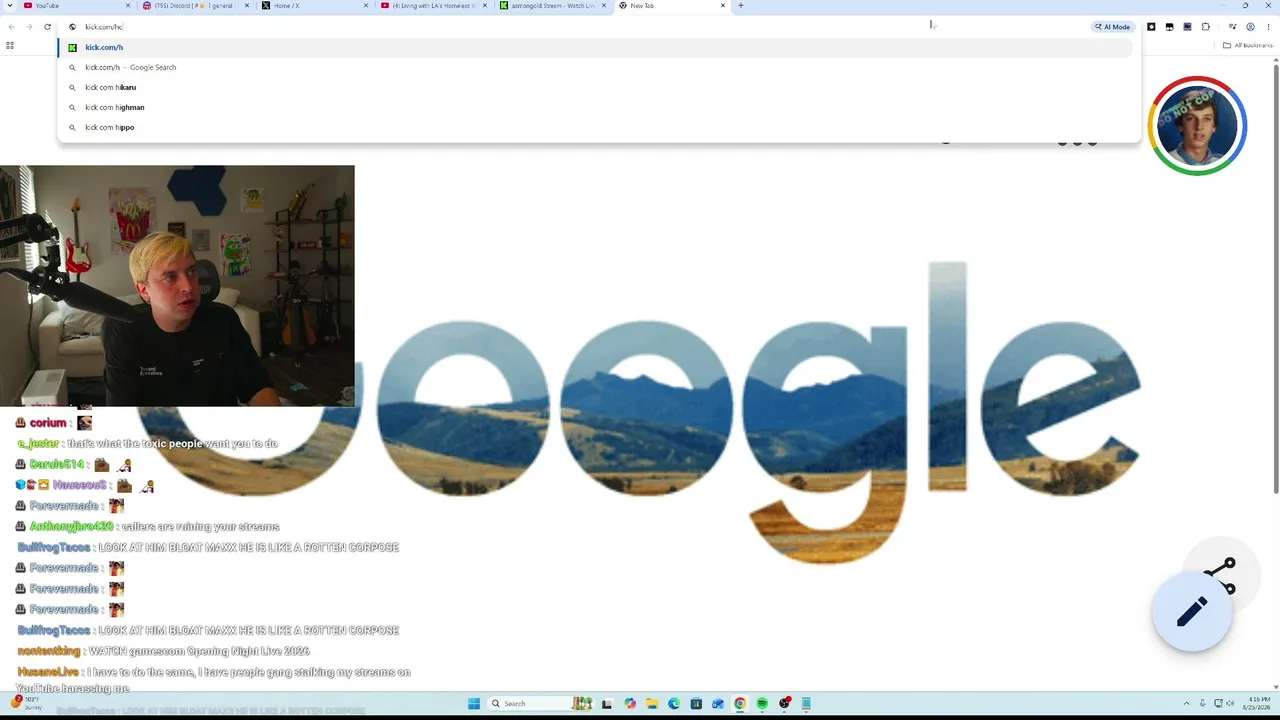1280x720 pixels.
Task: Open the taskbar app left of Copilot
Action: pos(607,703)
